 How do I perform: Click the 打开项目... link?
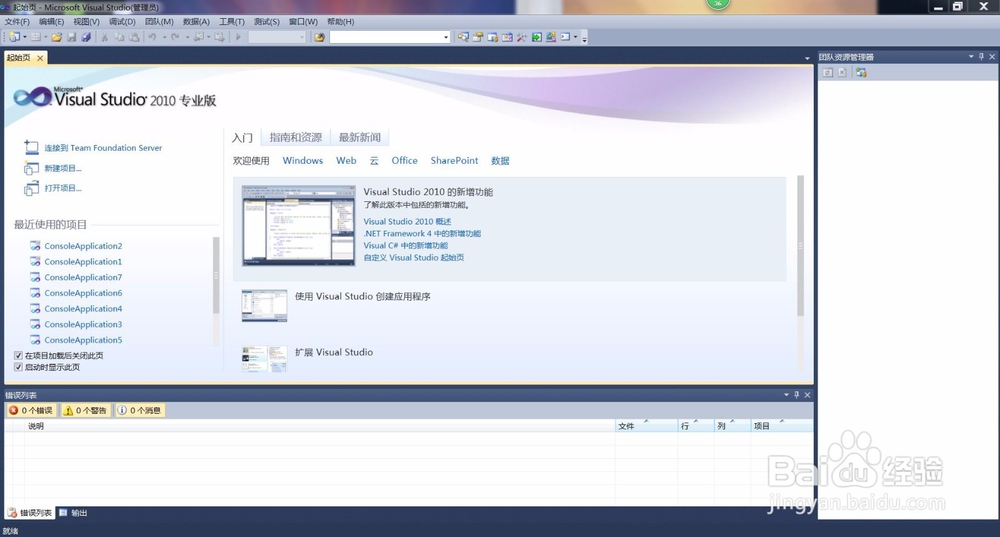[62, 188]
